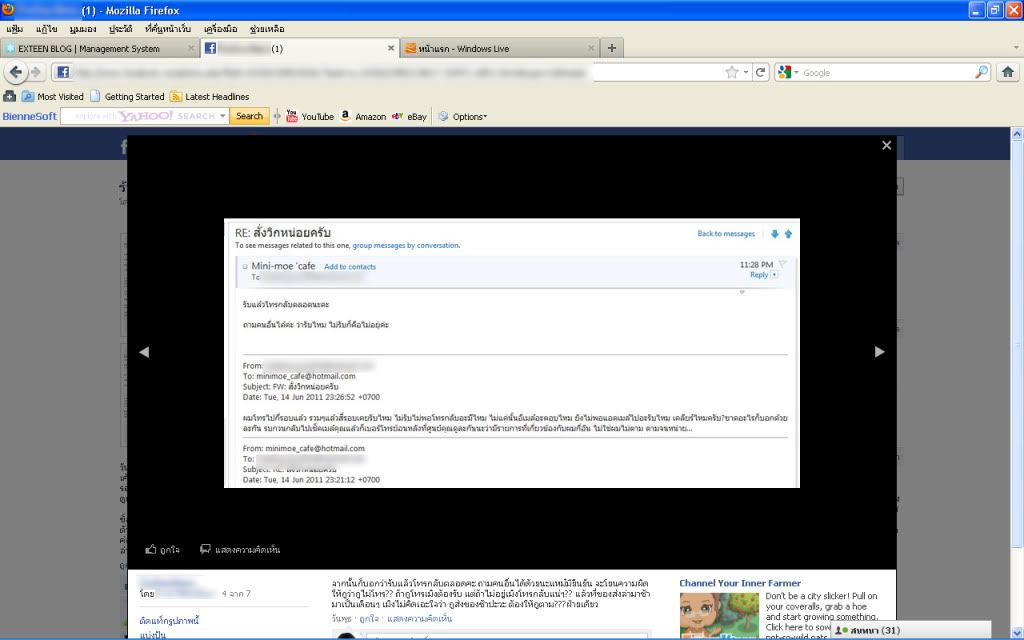Image resolution: width=1024 pixels, height=640 pixels.
Task: Click the page vertical scrollbar up arrow
Action: pos(1017,133)
